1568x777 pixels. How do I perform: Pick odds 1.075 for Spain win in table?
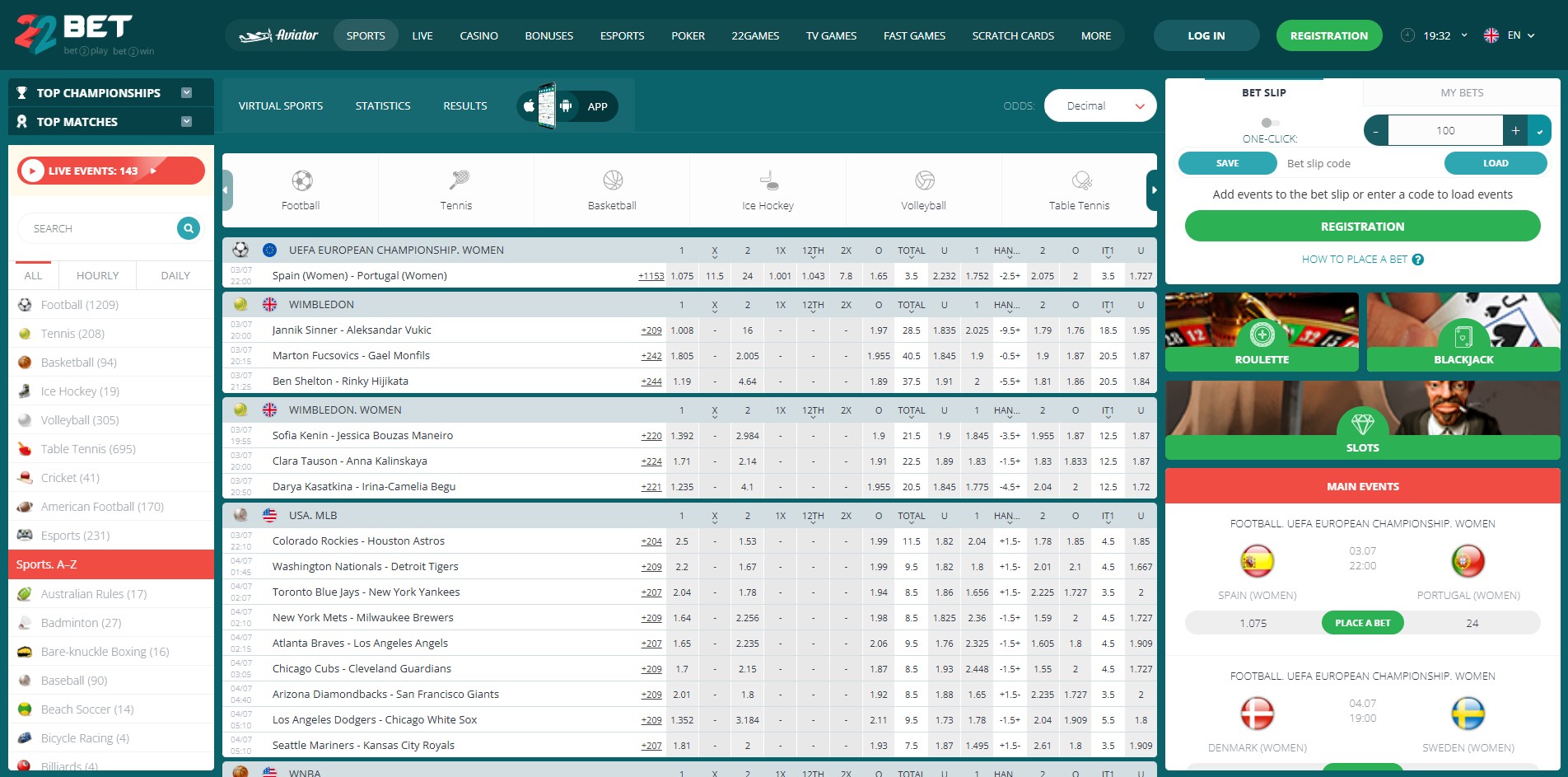pyautogui.click(x=682, y=276)
